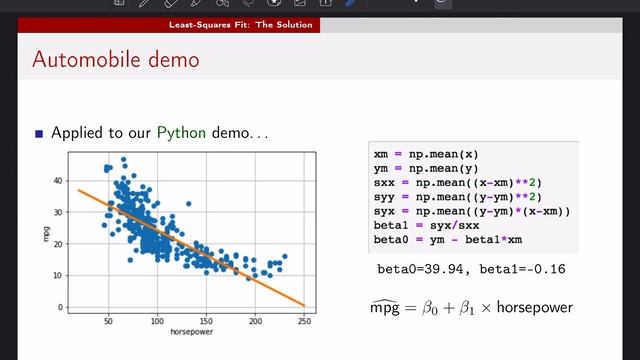Click the 'beta0=39.94' output value
Screen dimensions: 640x360
(420, 269)
